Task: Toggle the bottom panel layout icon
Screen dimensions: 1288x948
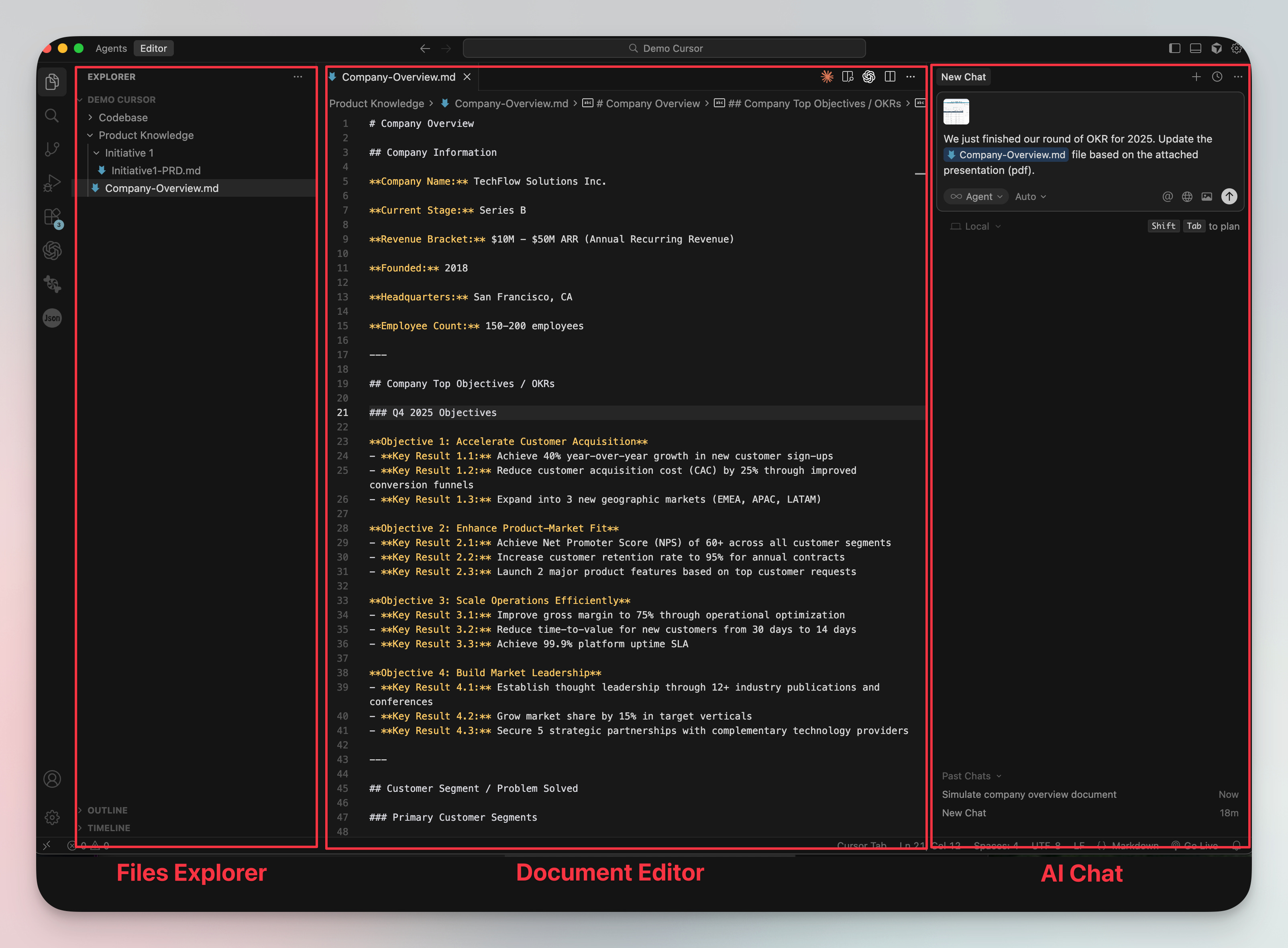Action: 1196,48
